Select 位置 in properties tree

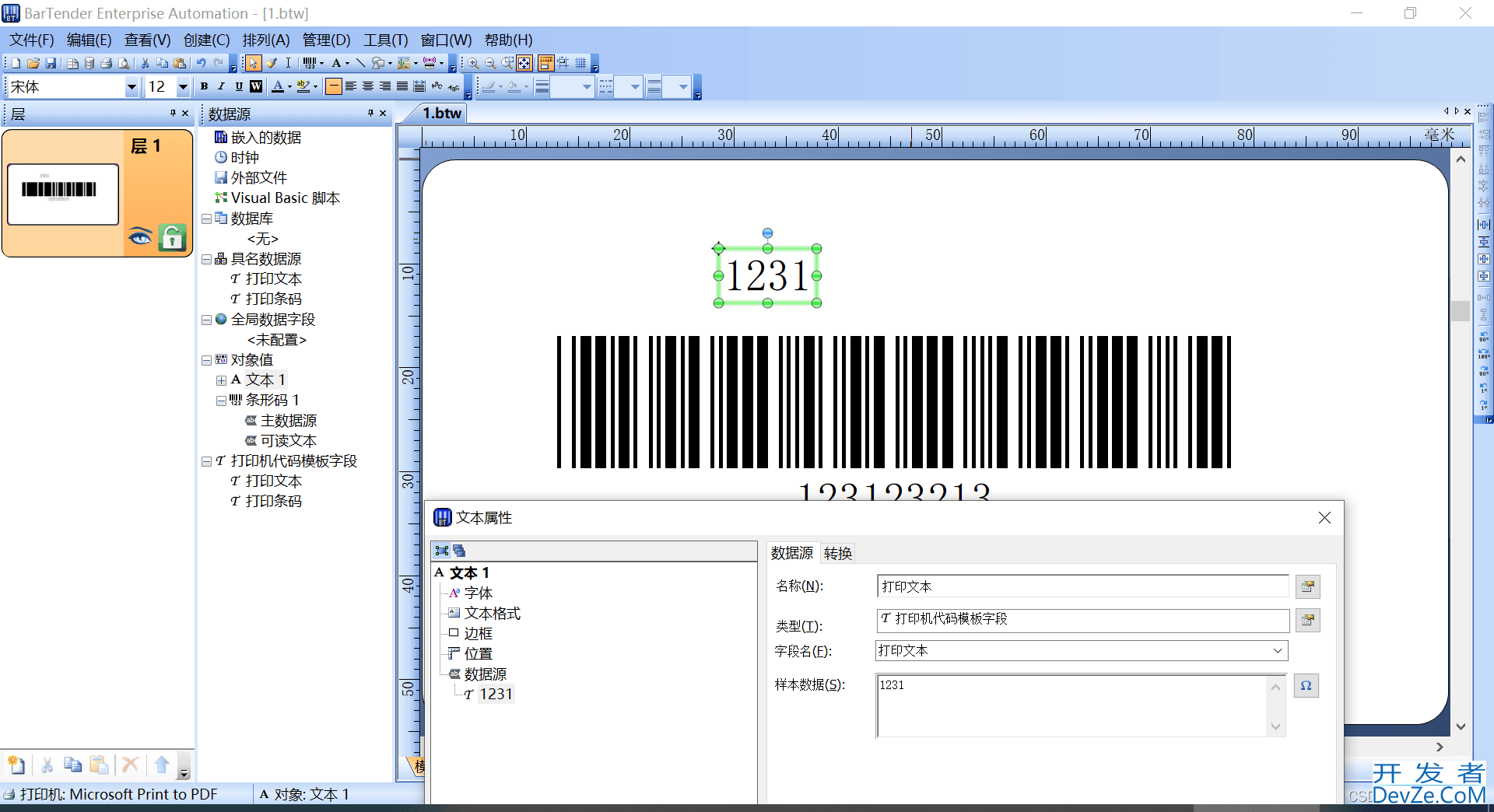coord(478,653)
